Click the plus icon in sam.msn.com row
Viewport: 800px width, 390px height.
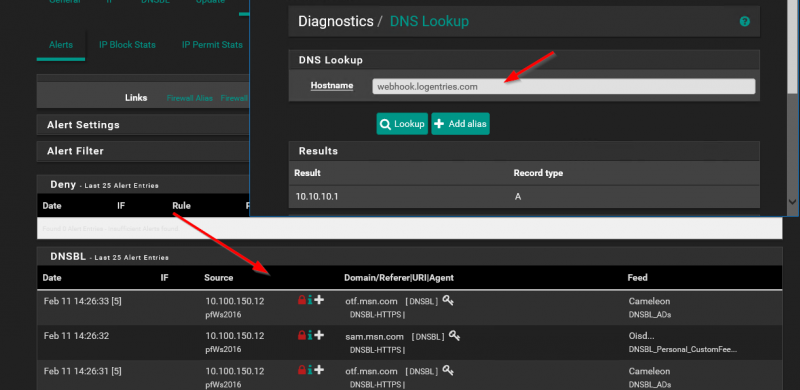[x=319, y=335]
